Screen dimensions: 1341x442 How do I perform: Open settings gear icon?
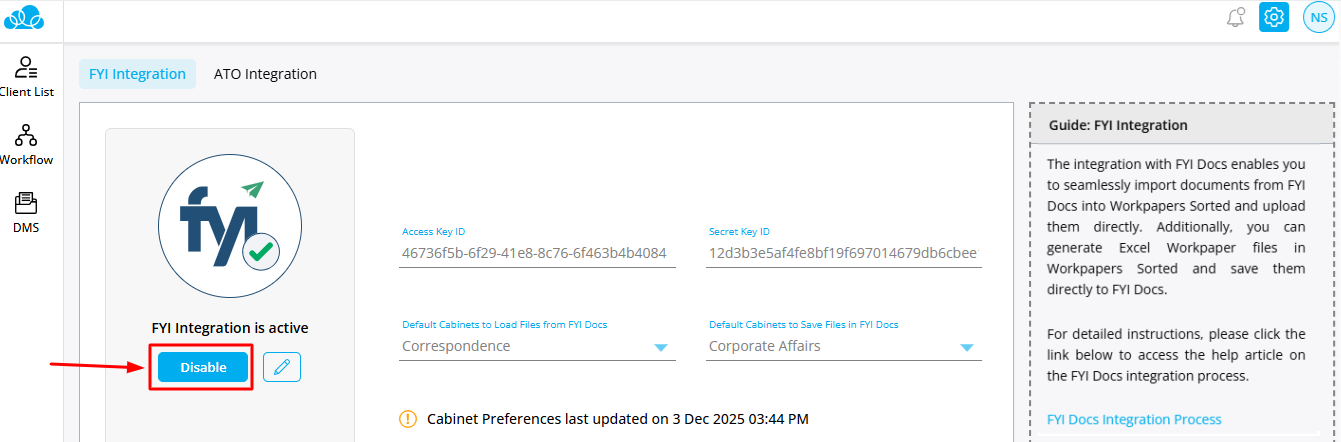(1273, 17)
